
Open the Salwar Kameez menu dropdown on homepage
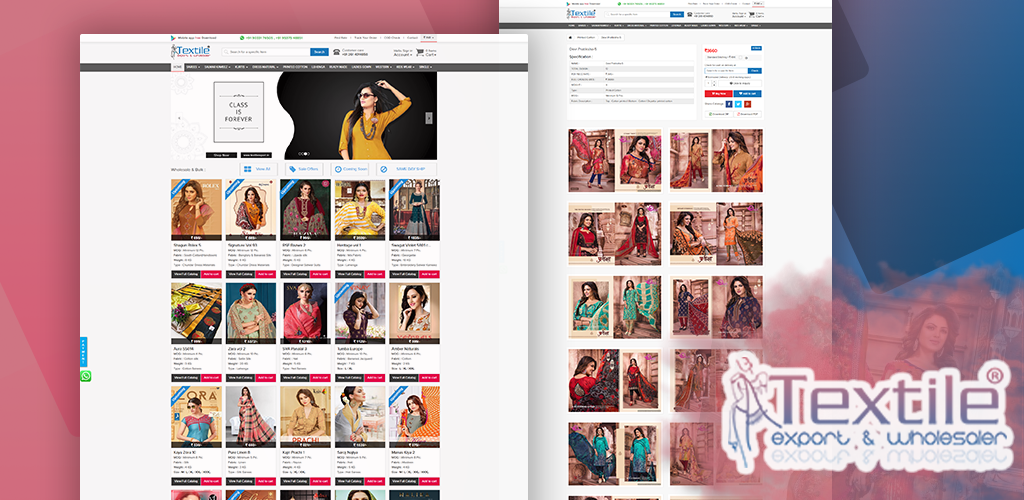pyautogui.click(x=217, y=67)
